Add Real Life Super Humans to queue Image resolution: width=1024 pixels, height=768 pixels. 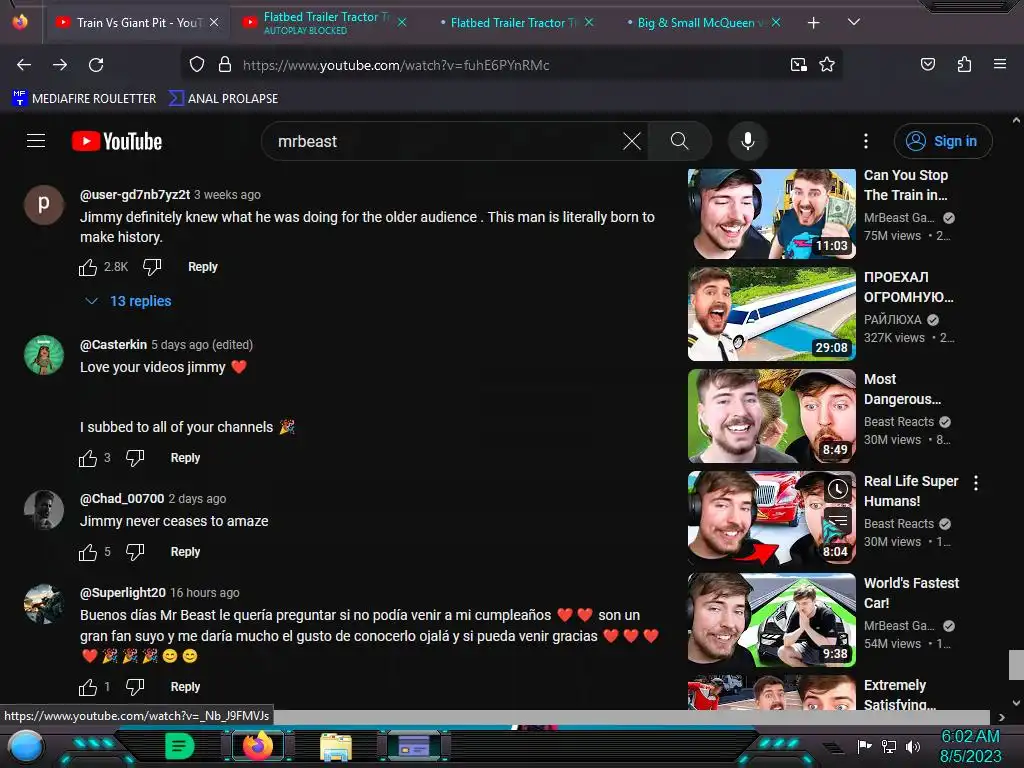(838, 520)
